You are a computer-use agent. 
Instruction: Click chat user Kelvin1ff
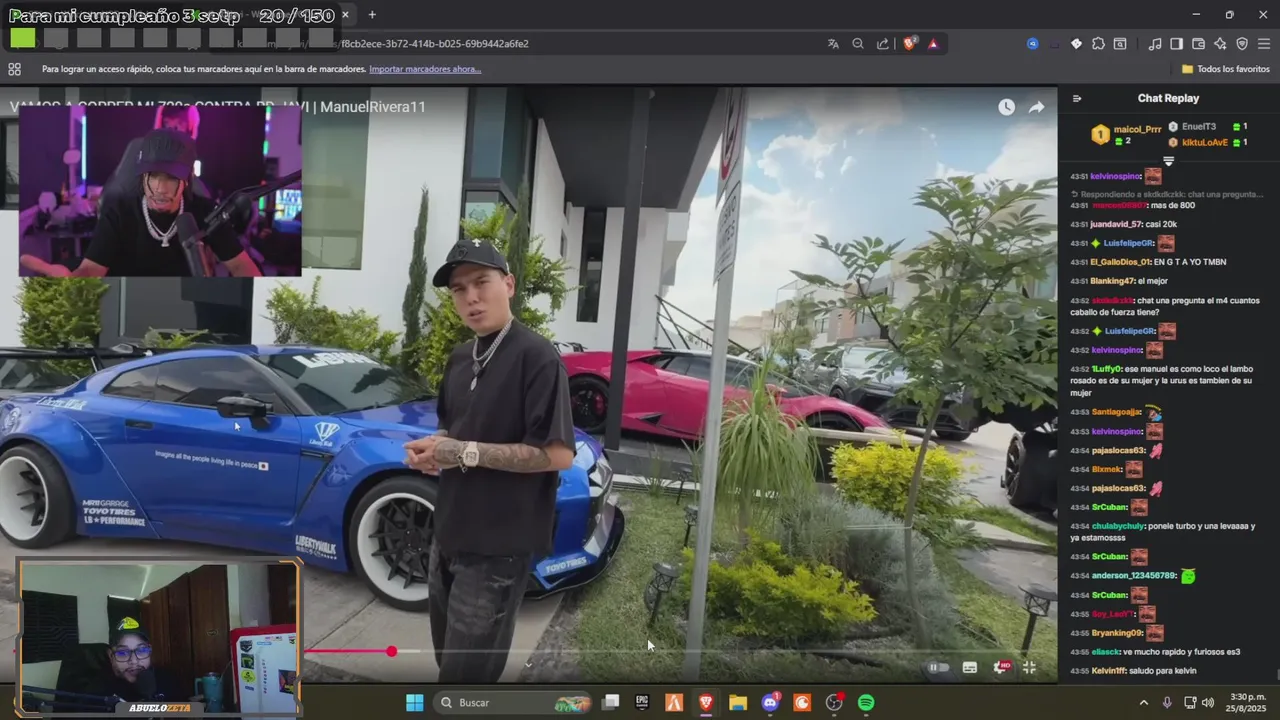coord(1109,671)
